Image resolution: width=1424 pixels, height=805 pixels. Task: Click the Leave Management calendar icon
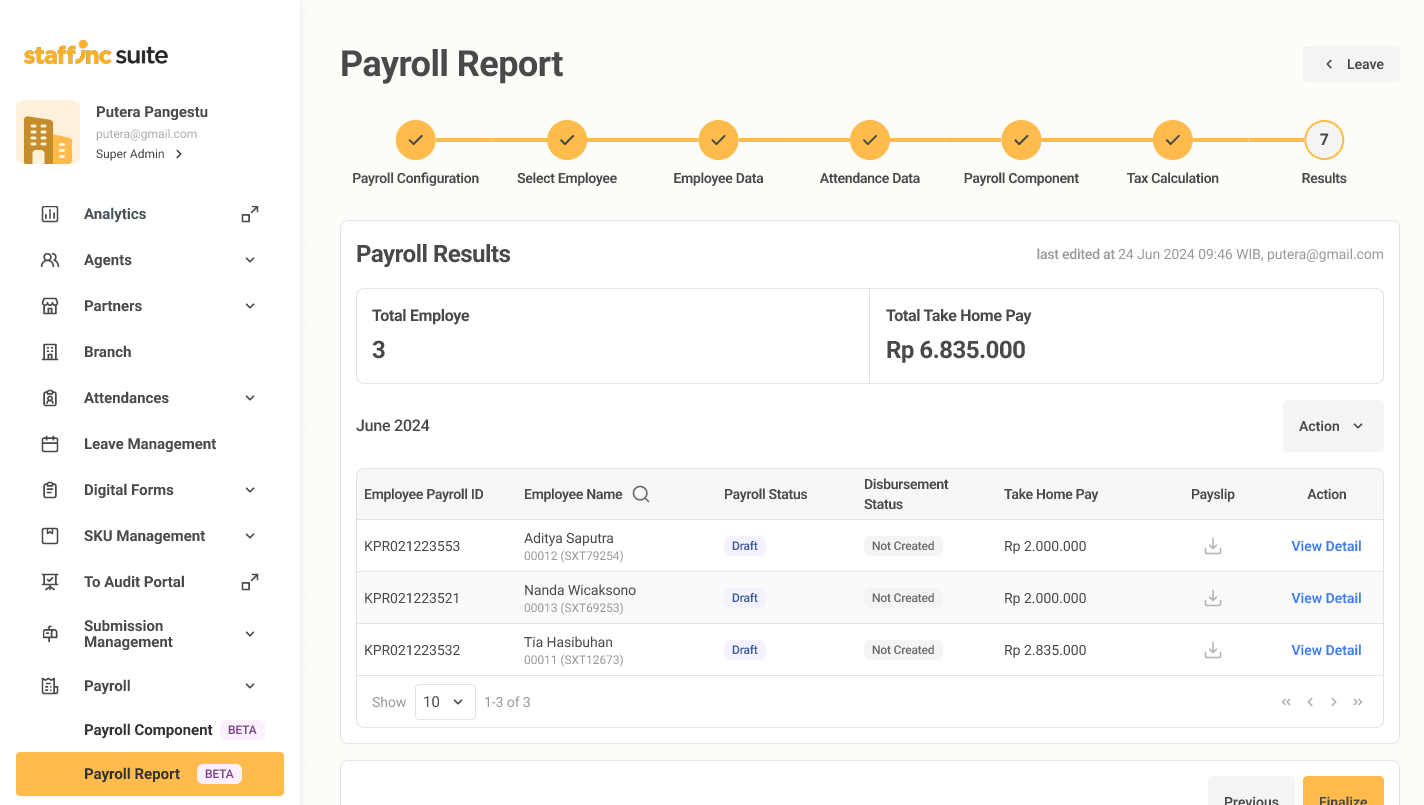point(50,444)
